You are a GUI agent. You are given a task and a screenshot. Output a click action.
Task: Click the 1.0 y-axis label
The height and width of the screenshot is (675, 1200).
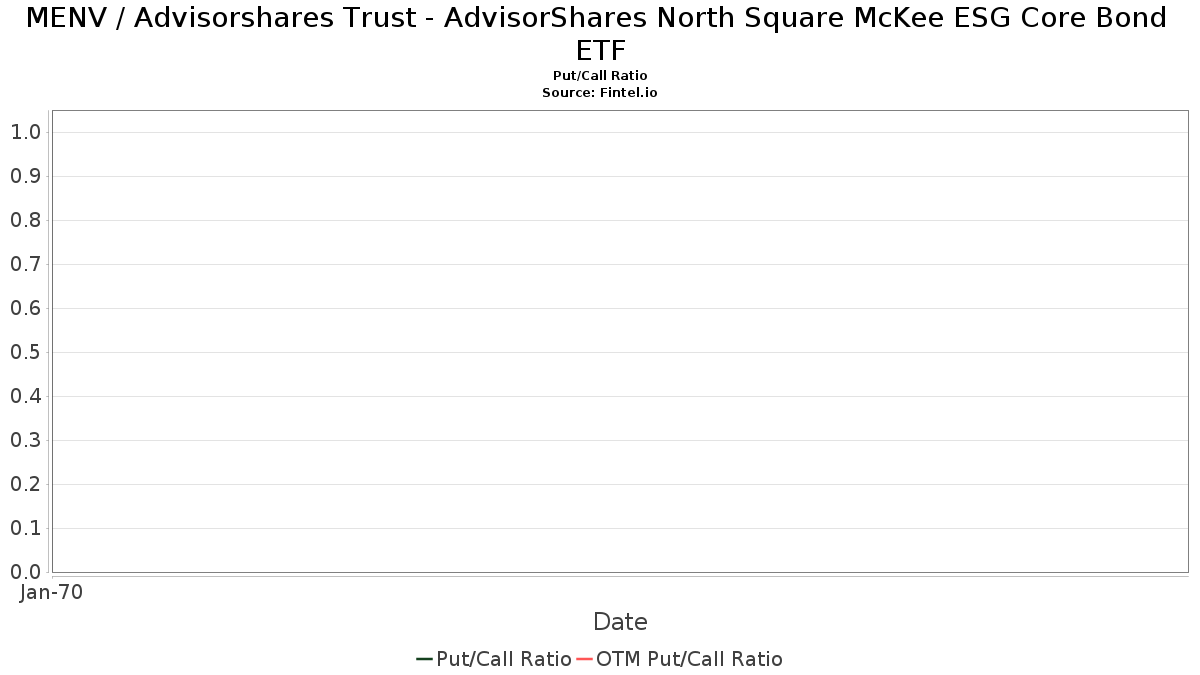tap(25, 132)
